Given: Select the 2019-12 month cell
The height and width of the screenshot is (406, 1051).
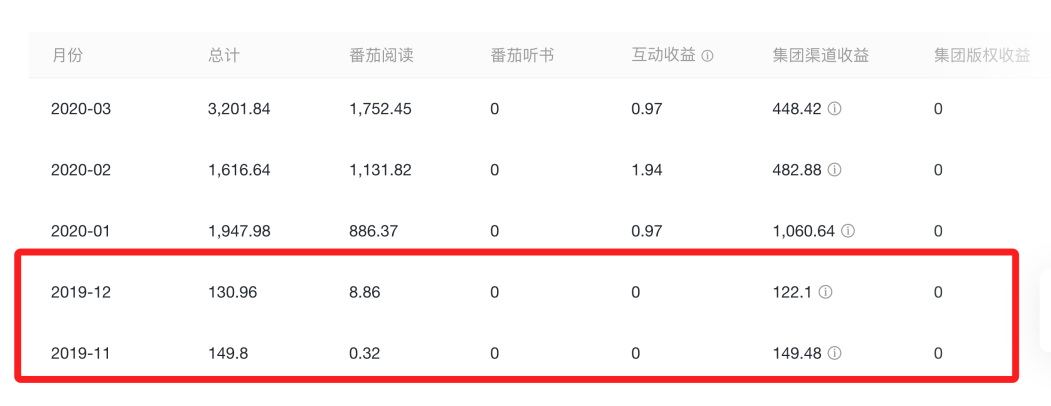Looking at the screenshot, I should (80, 292).
